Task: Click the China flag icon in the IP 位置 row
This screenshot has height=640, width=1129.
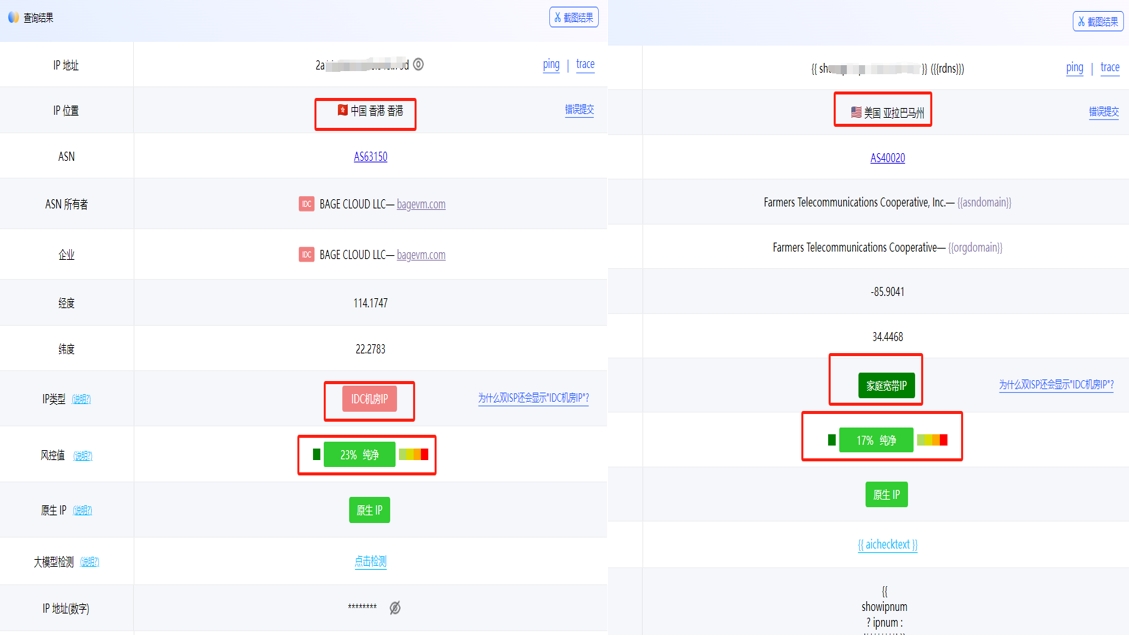Action: point(343,110)
